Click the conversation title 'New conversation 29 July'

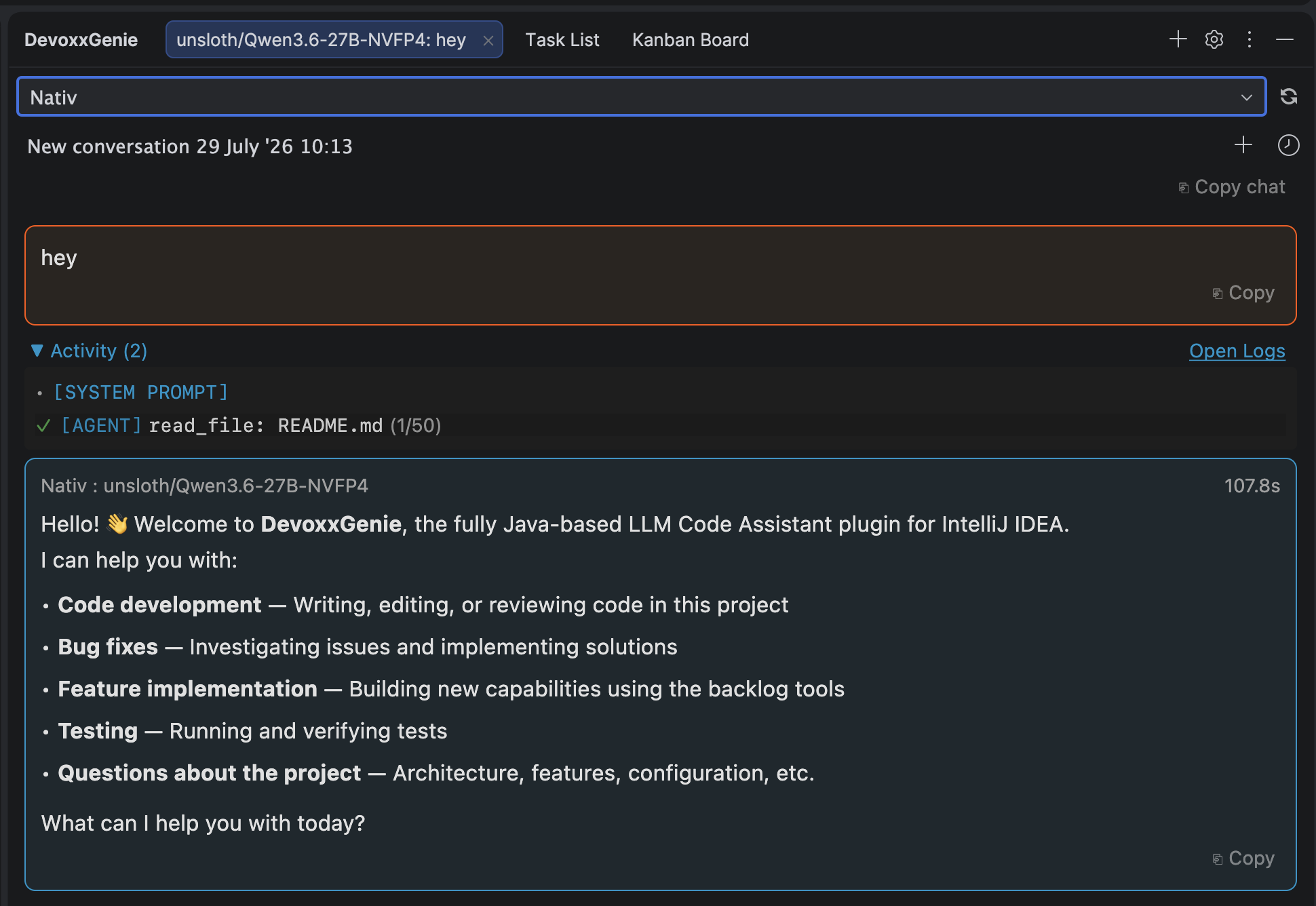click(190, 146)
